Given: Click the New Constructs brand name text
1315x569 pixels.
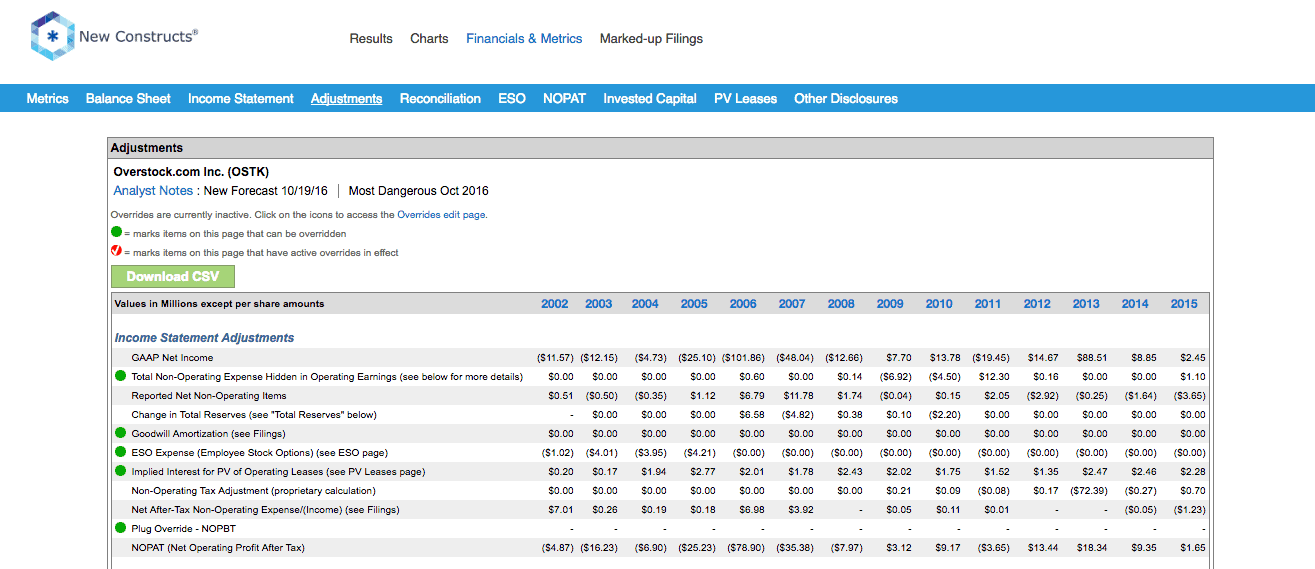Looking at the screenshot, I should click(x=138, y=36).
